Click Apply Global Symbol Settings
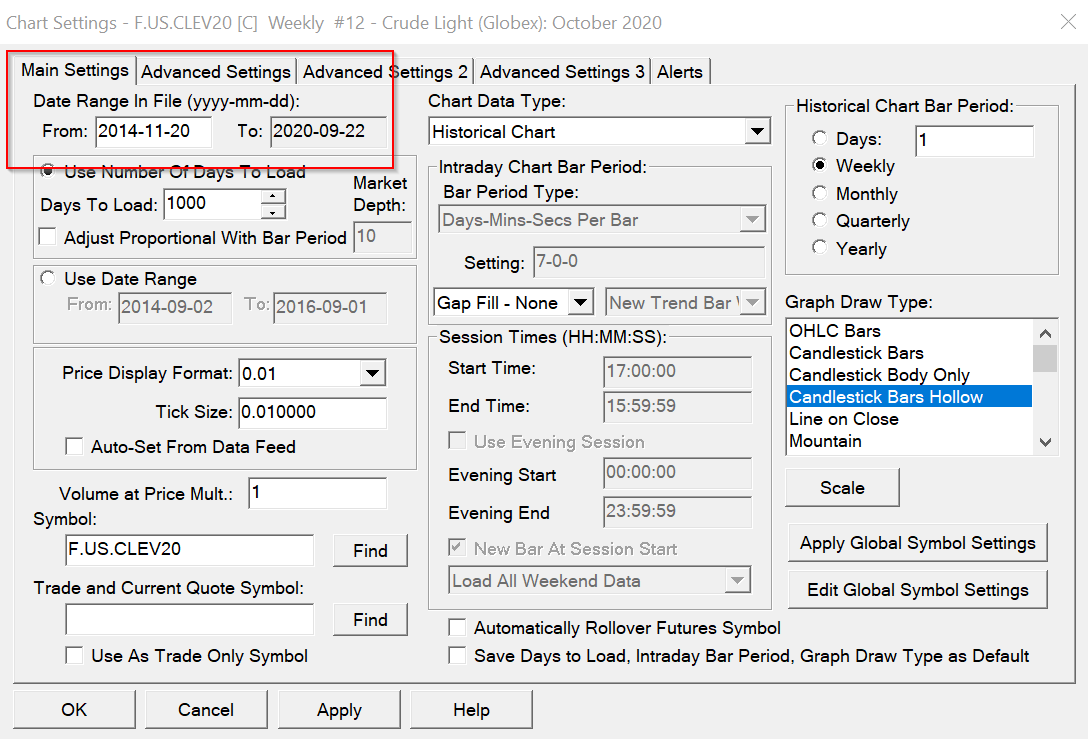Image resolution: width=1088 pixels, height=739 pixels. (x=917, y=543)
